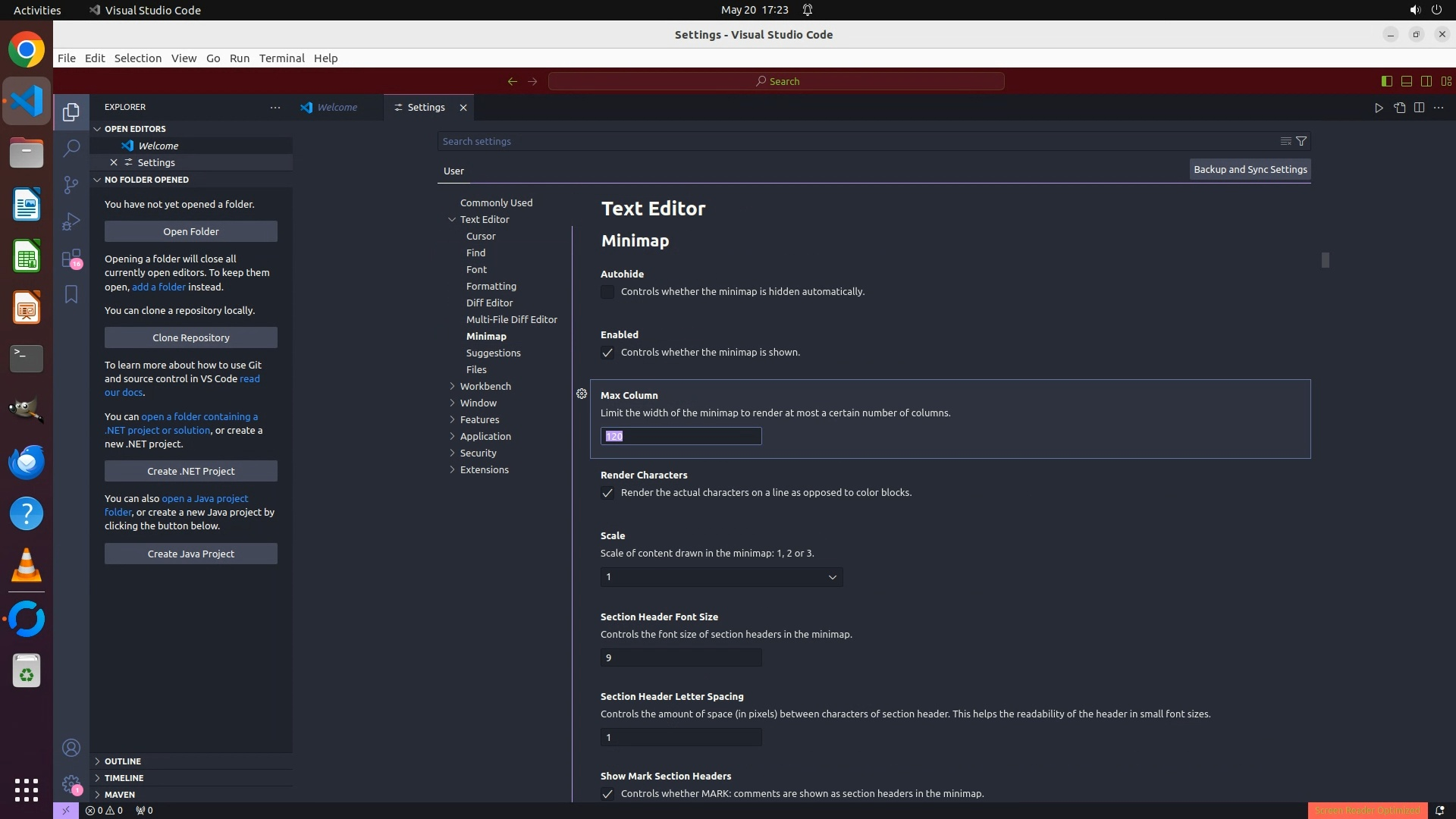The width and height of the screenshot is (1456, 819).
Task: Open the Search view in activity bar
Action: [x=71, y=148]
